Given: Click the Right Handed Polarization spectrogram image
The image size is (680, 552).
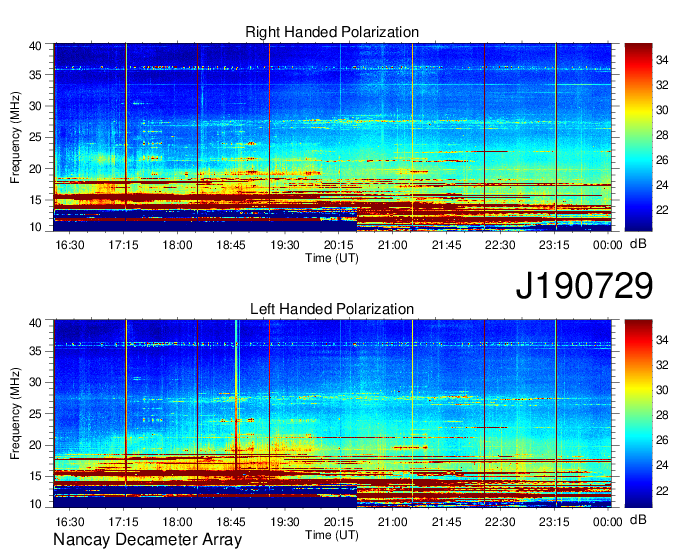Looking at the screenshot, I should (x=332, y=137).
